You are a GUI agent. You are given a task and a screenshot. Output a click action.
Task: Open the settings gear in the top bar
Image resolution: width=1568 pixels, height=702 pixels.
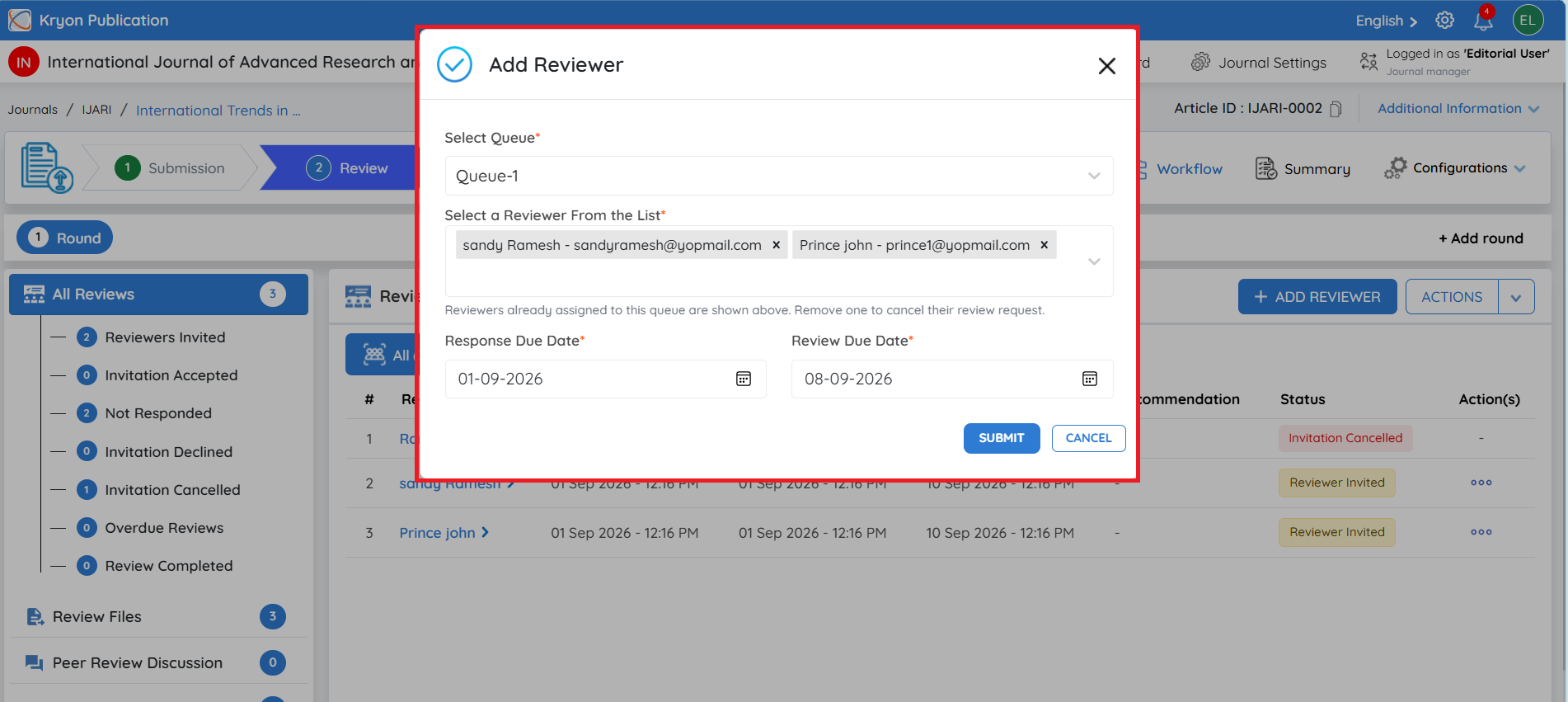(x=1444, y=20)
